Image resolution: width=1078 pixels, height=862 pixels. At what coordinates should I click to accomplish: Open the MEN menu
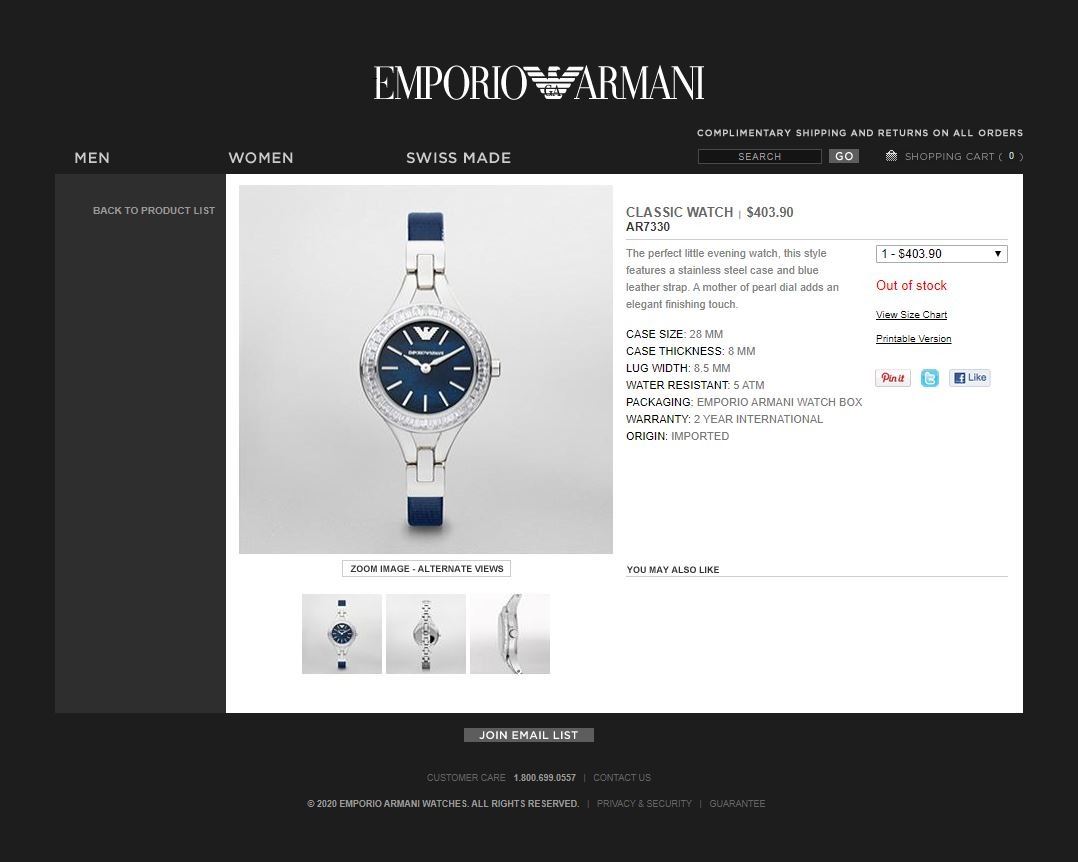92,157
